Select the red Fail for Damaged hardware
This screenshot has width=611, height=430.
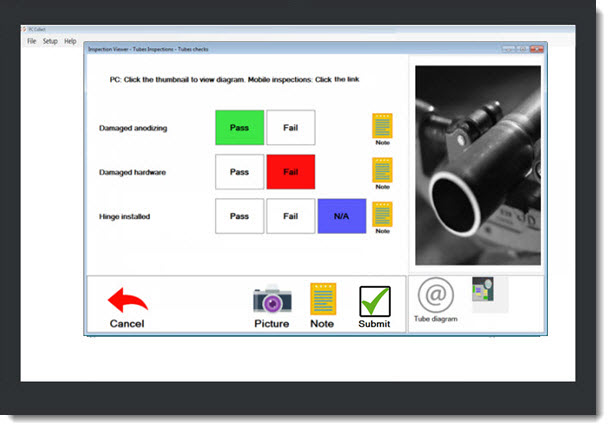pyautogui.click(x=290, y=172)
